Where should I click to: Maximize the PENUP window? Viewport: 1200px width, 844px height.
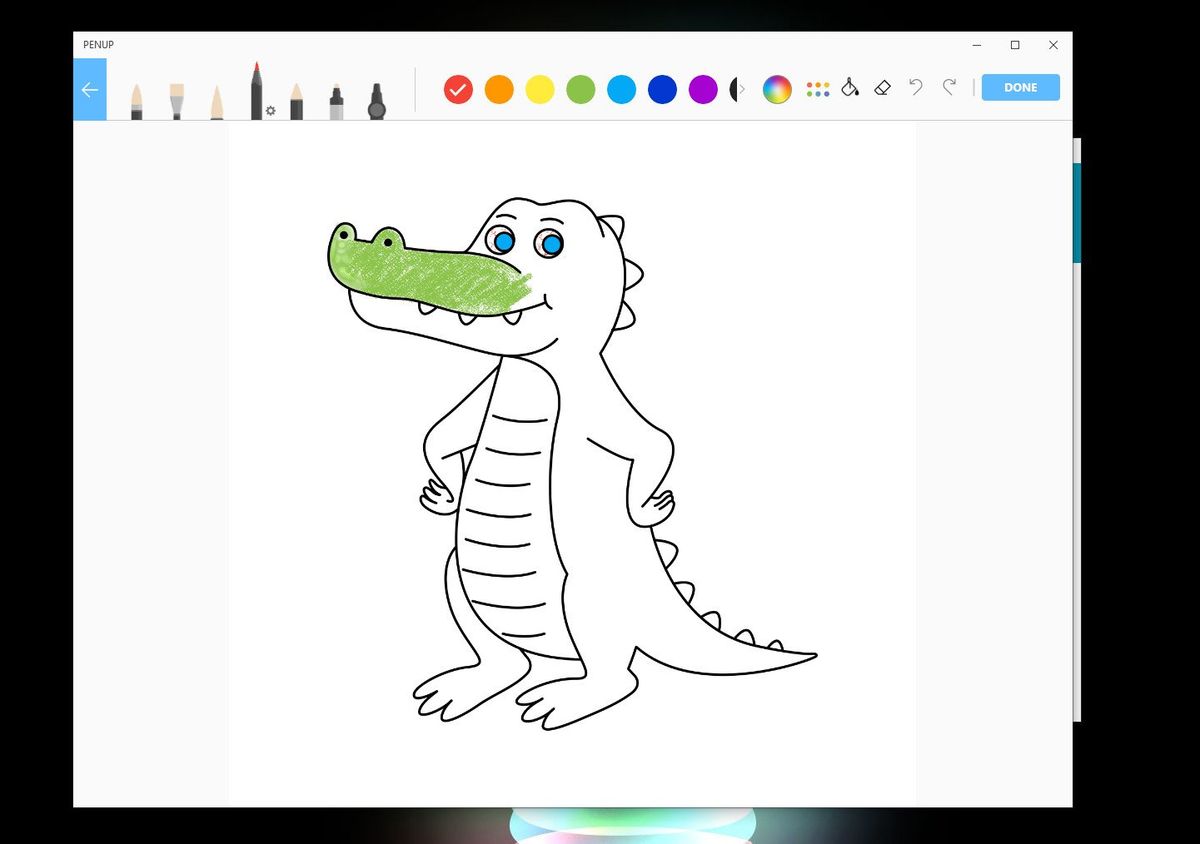click(1015, 45)
